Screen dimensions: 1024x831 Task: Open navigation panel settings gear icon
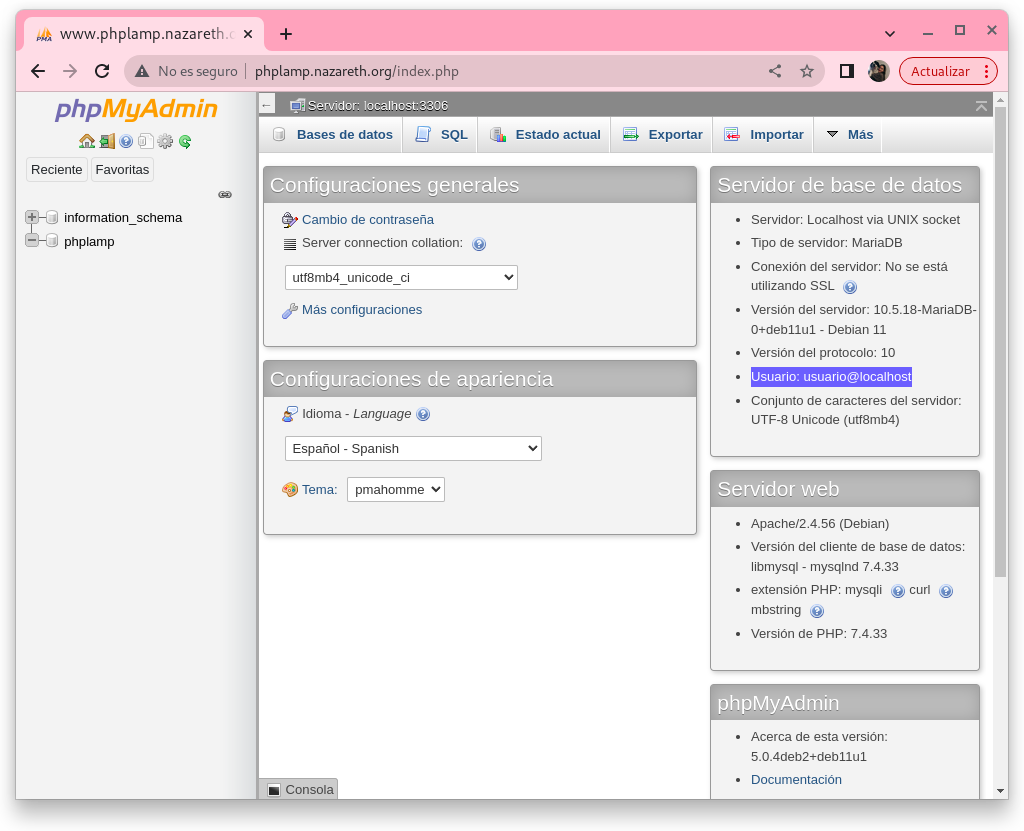(165, 141)
